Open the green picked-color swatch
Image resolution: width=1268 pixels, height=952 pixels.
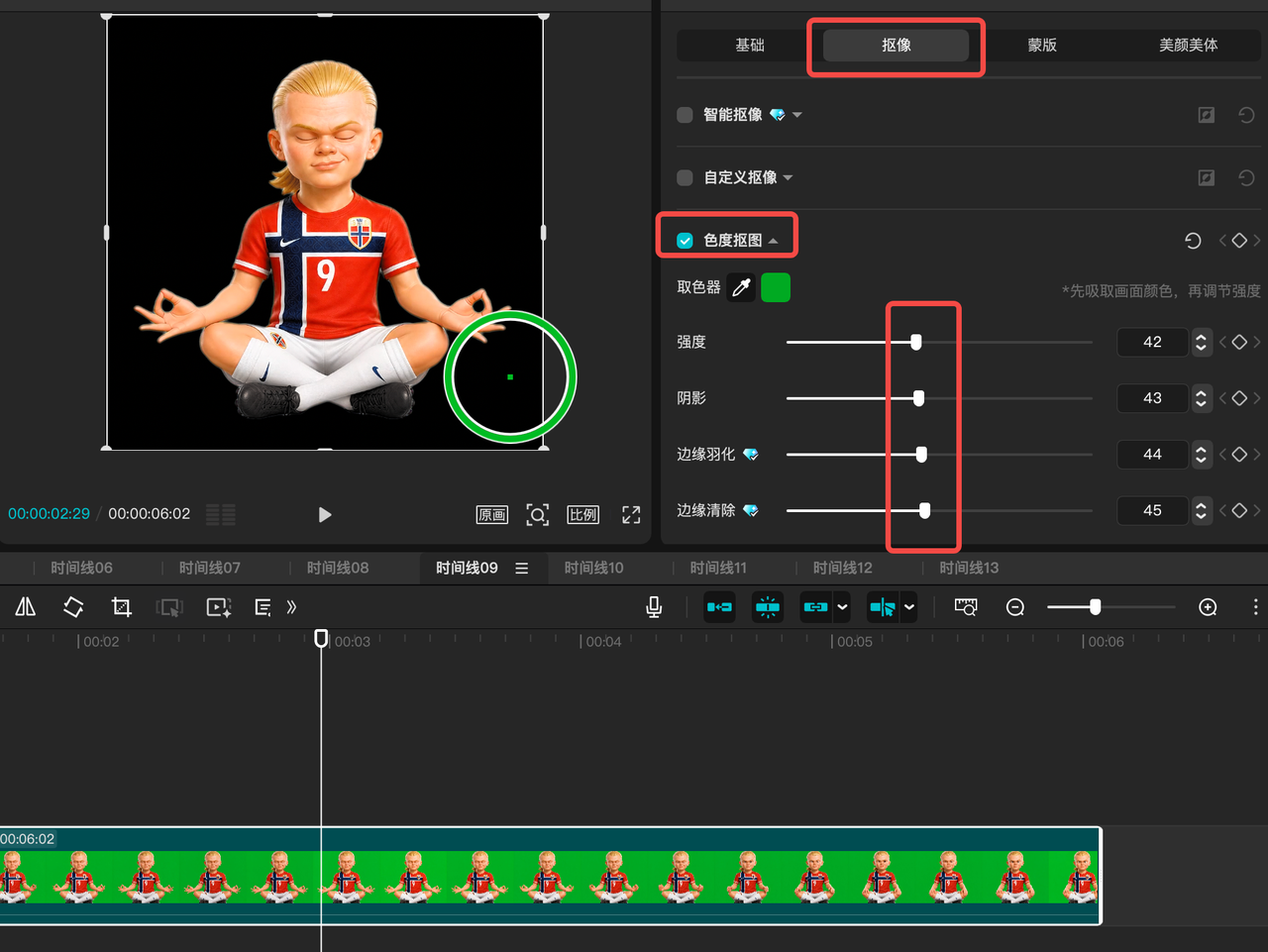[776, 288]
